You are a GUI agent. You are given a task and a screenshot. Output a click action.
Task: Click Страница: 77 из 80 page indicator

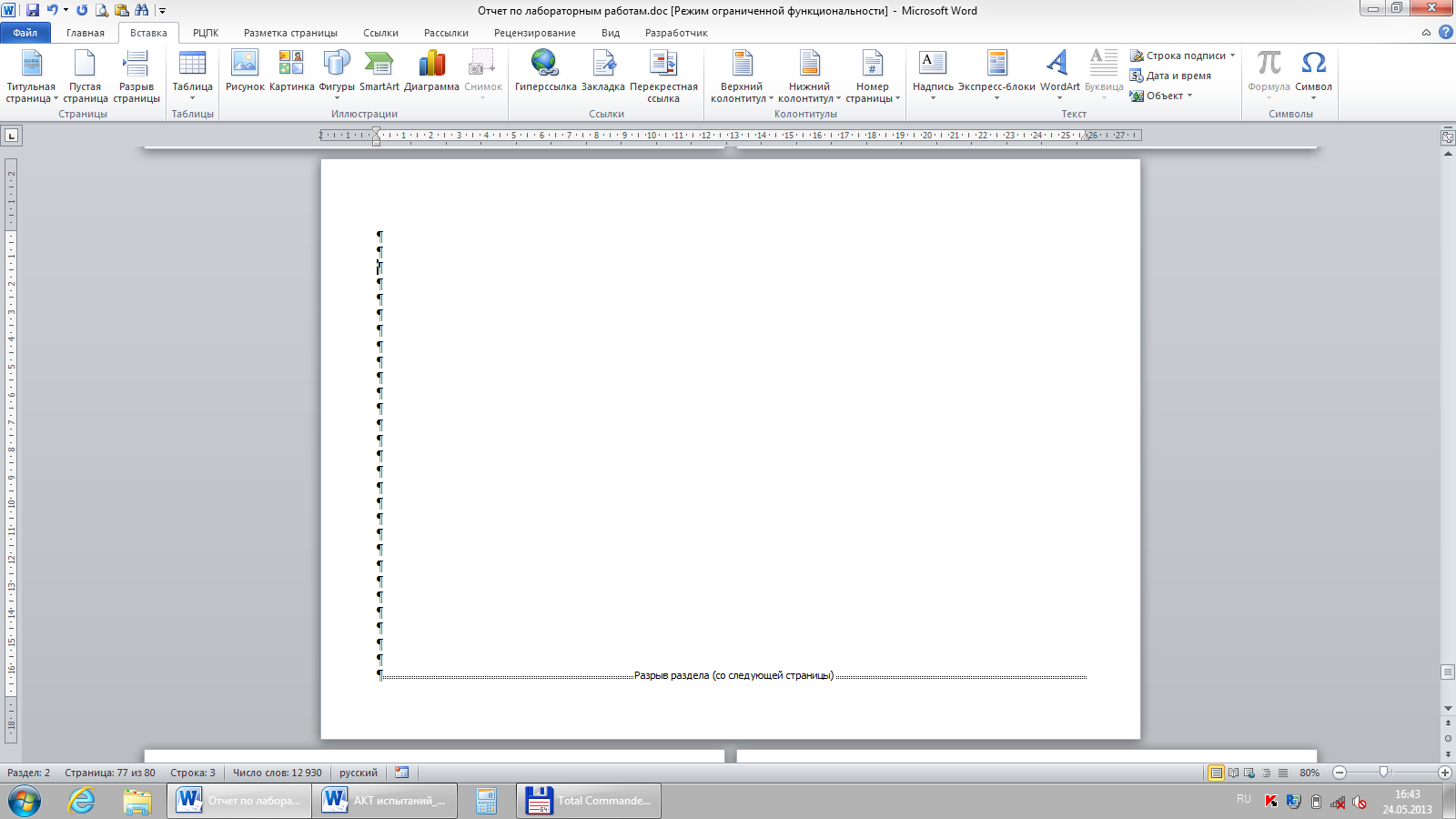coord(110,773)
